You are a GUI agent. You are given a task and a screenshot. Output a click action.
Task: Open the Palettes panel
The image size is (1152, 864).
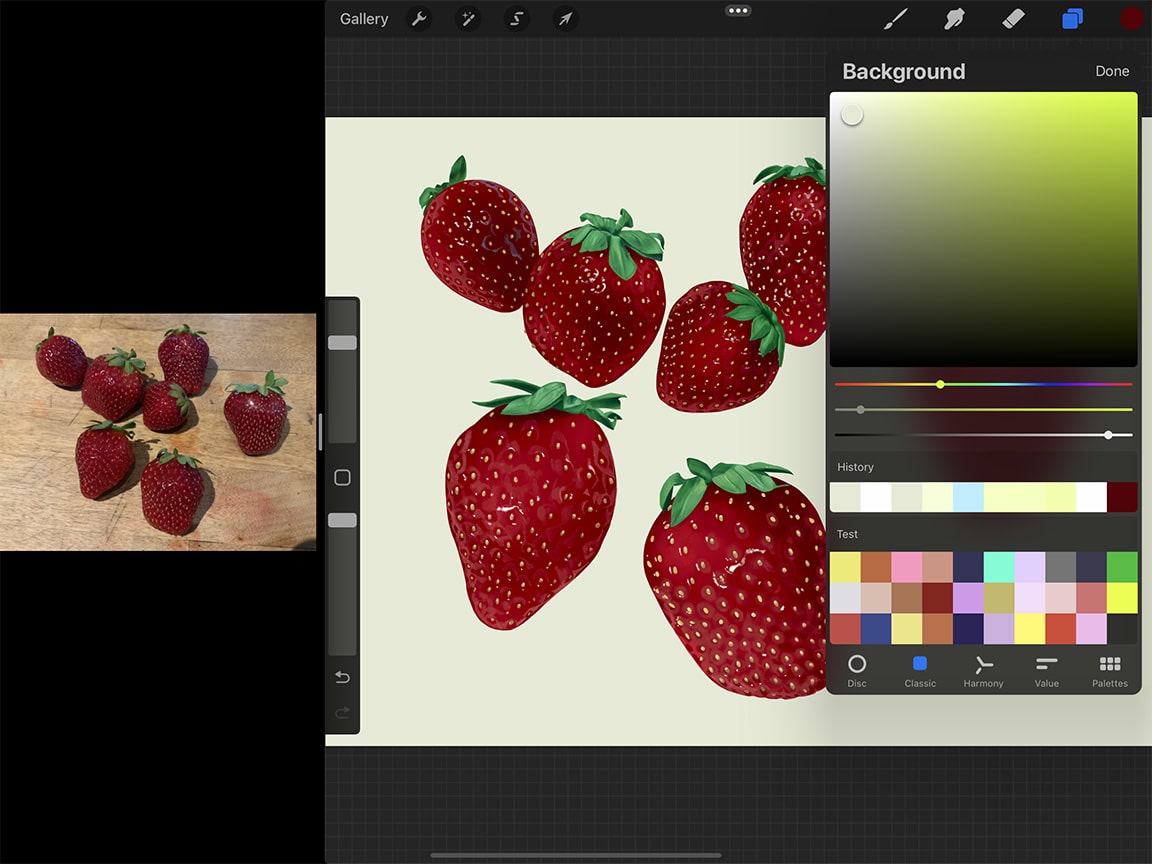pyautogui.click(x=1109, y=670)
